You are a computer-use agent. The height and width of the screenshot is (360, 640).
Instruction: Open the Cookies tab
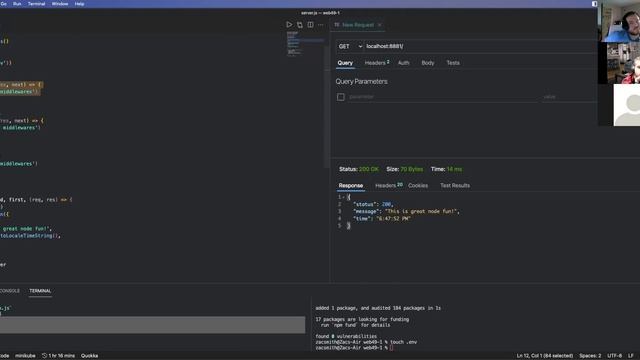click(418, 186)
